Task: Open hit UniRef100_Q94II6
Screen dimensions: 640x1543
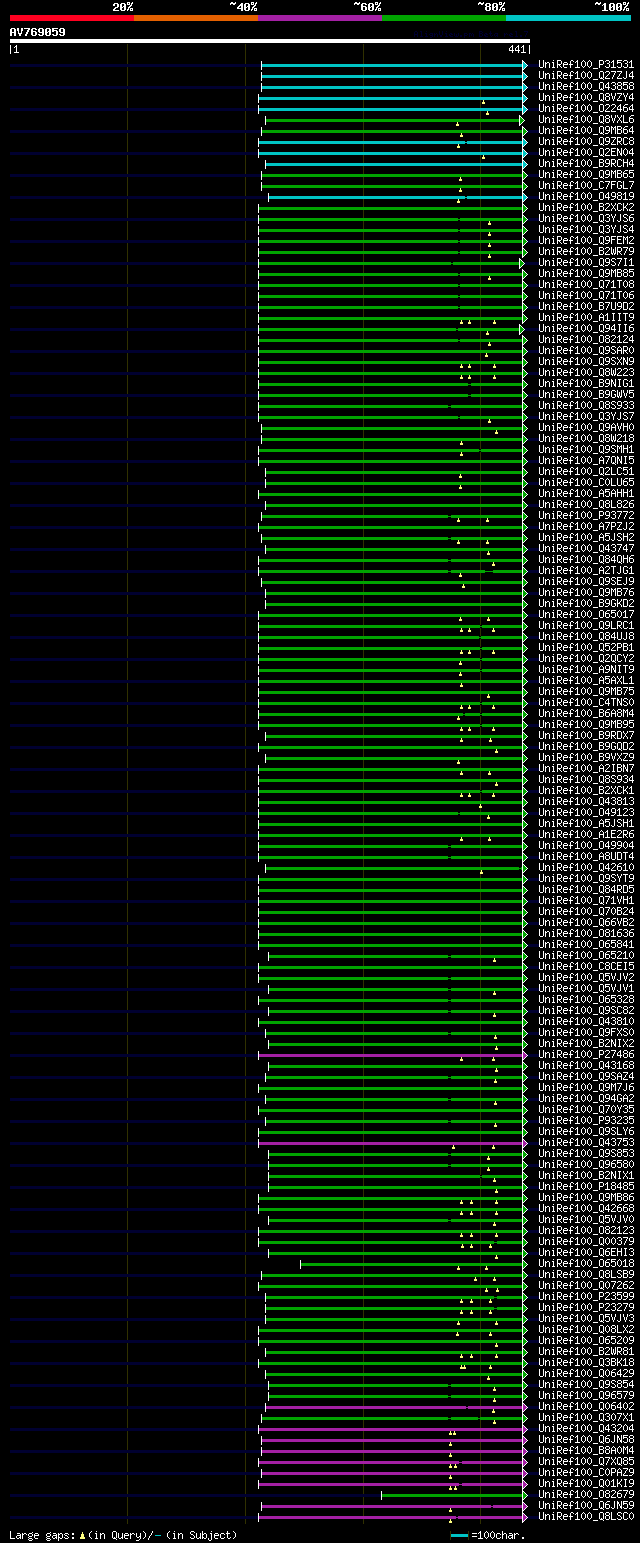Action: (x=586, y=328)
